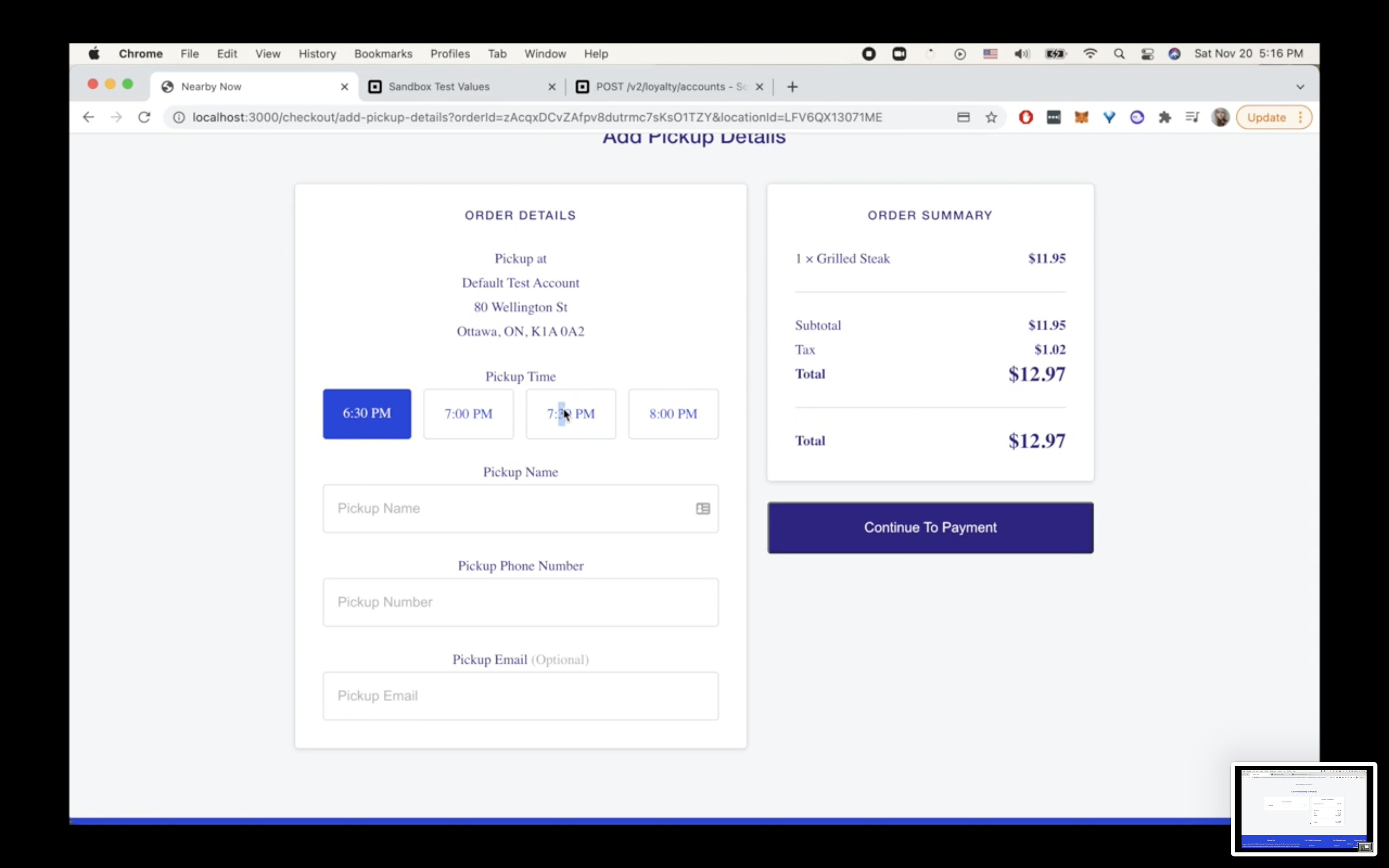Switch to the Sandbox Test Values tab

pyautogui.click(x=439, y=87)
